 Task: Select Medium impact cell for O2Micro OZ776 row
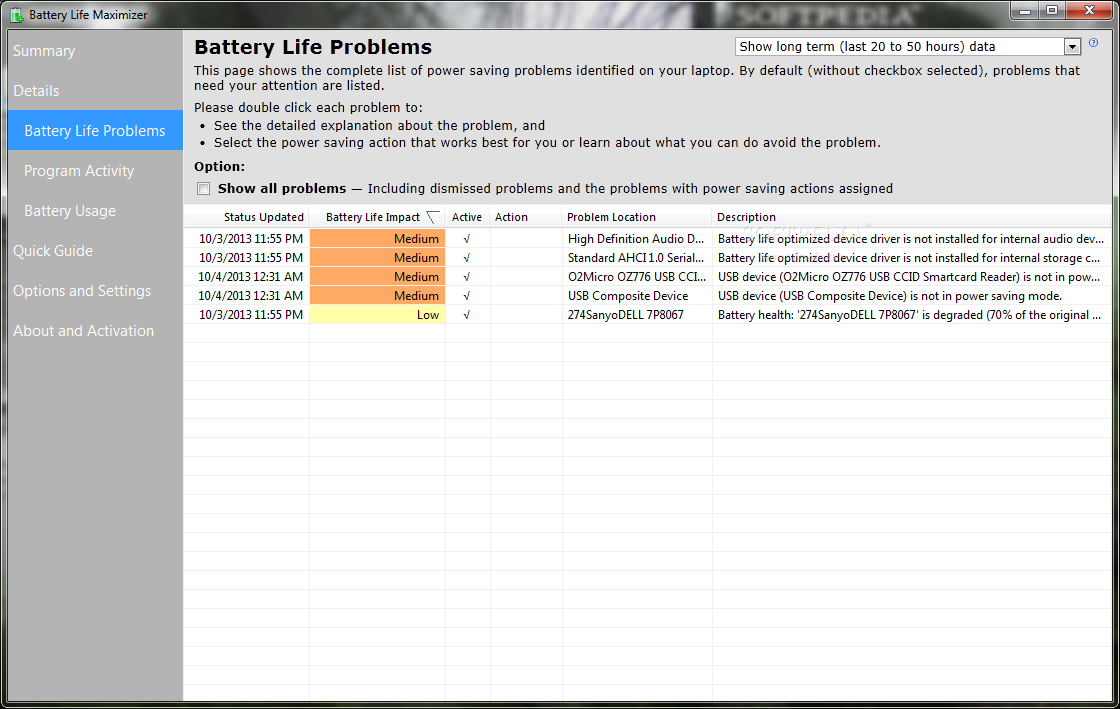point(377,277)
